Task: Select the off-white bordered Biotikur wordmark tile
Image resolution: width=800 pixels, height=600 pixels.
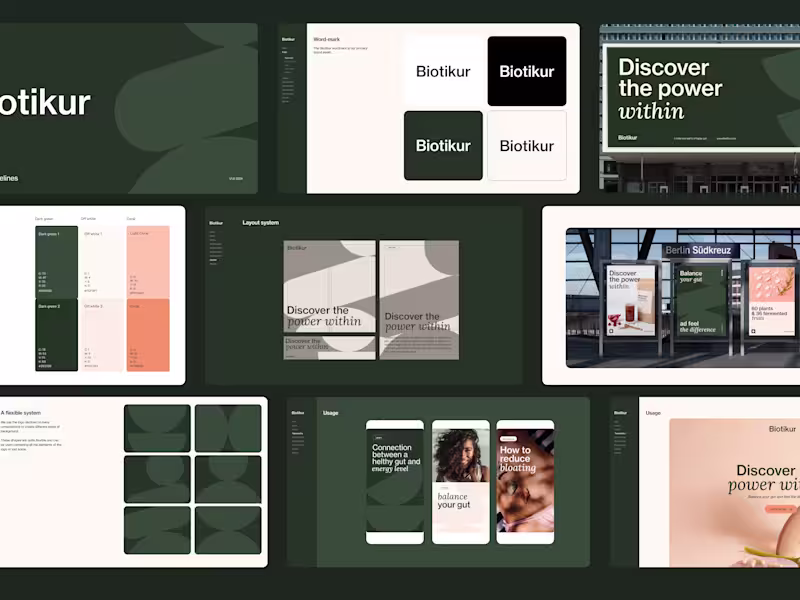Action: 527,145
